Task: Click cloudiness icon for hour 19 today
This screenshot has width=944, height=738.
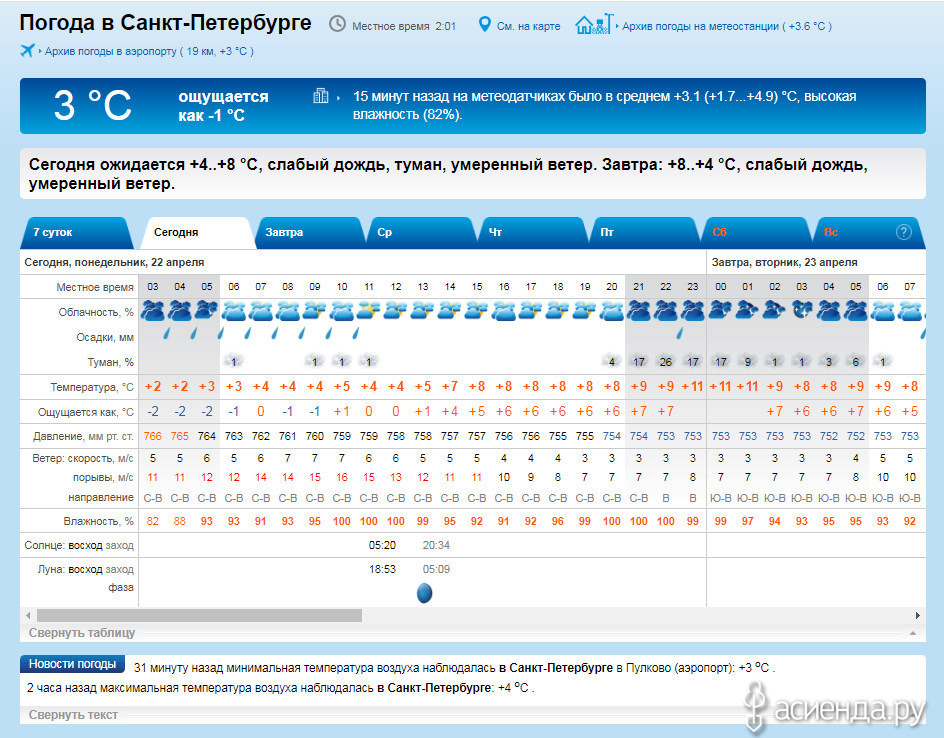Action: [585, 311]
